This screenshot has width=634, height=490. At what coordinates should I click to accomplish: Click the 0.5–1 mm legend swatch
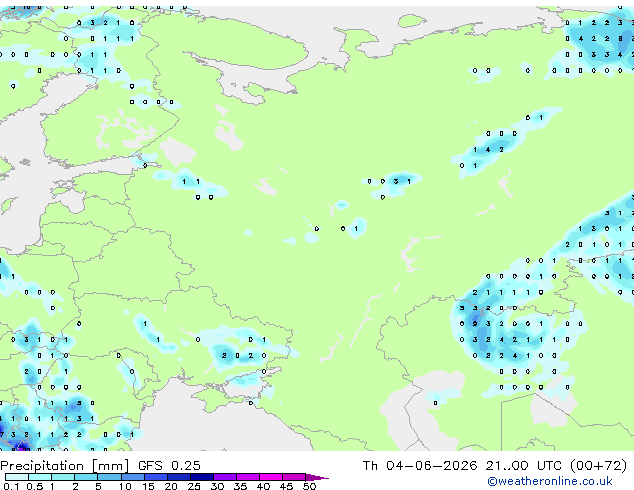tap(40, 477)
